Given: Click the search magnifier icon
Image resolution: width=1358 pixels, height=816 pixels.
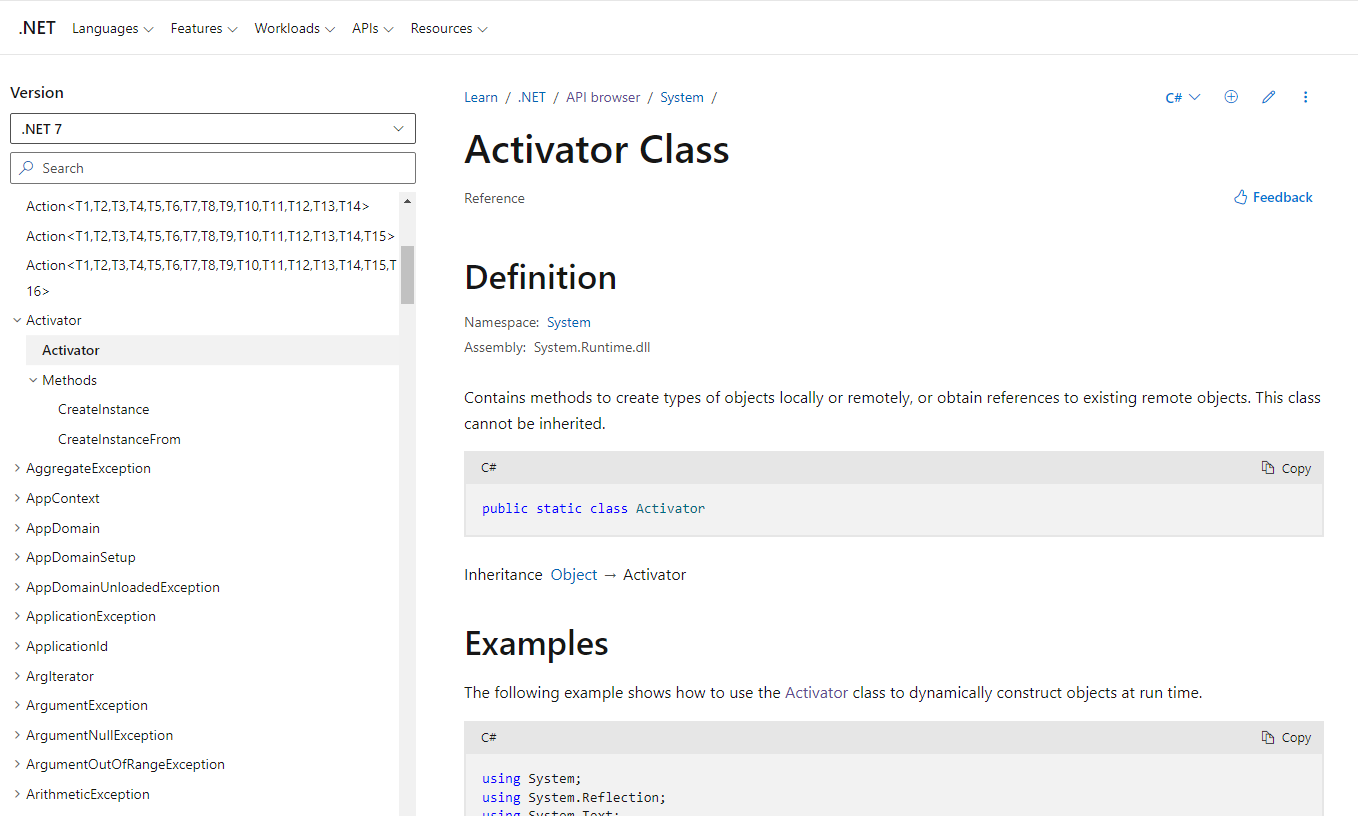Looking at the screenshot, I should tap(27, 168).
